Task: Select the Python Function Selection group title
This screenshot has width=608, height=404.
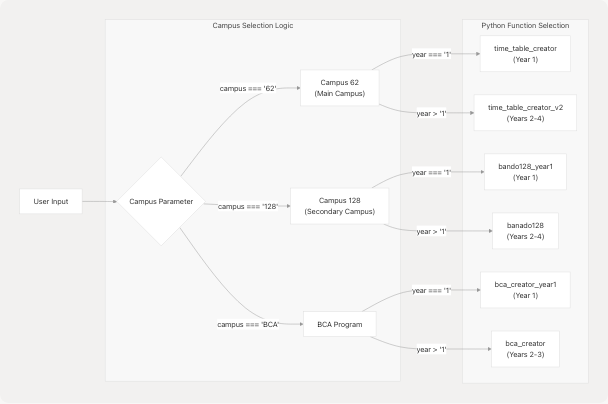Action: (525, 24)
